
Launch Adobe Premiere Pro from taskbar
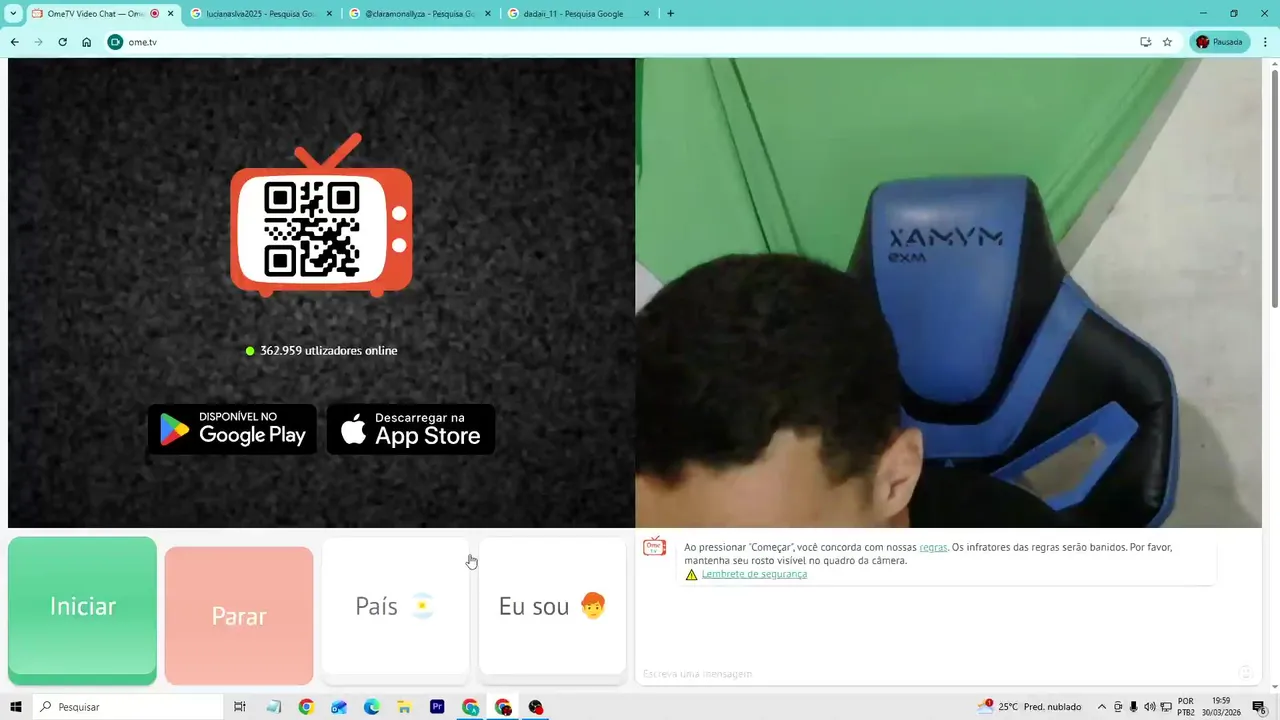(437, 707)
